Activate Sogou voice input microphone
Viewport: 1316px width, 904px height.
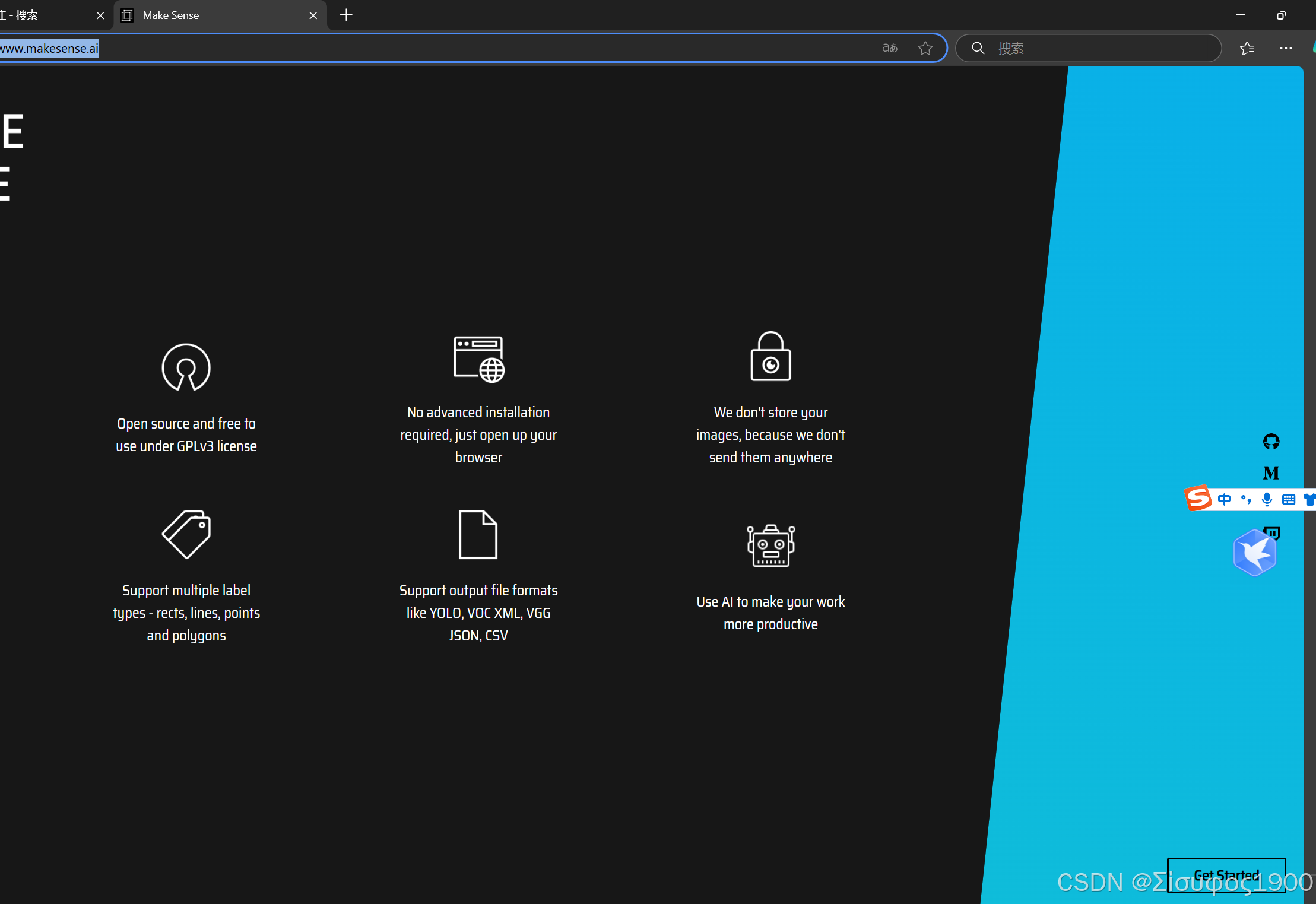point(1267,499)
